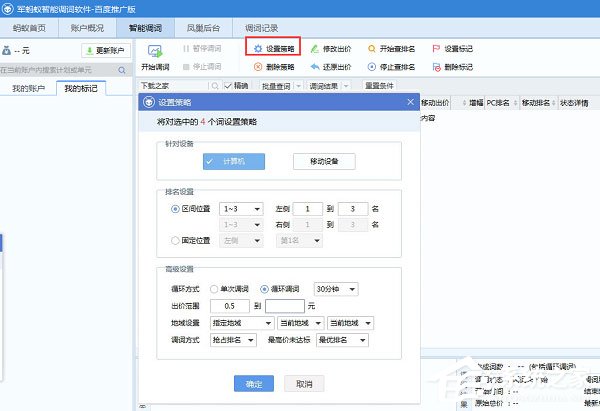Click the maximum bid price input field
Viewport: 600px width, 411px height.
(x=284, y=306)
